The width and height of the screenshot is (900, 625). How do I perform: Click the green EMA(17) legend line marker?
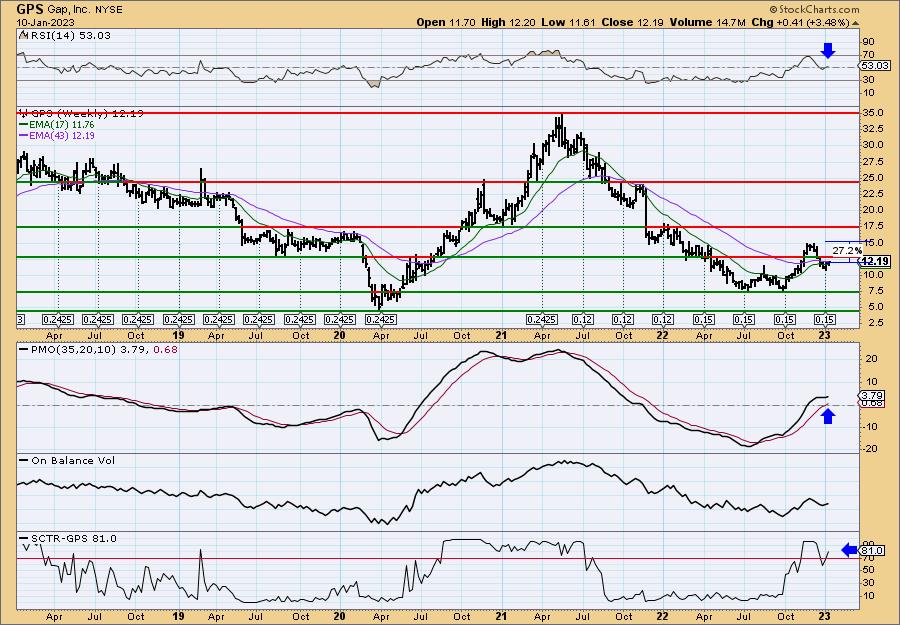pos(24,125)
